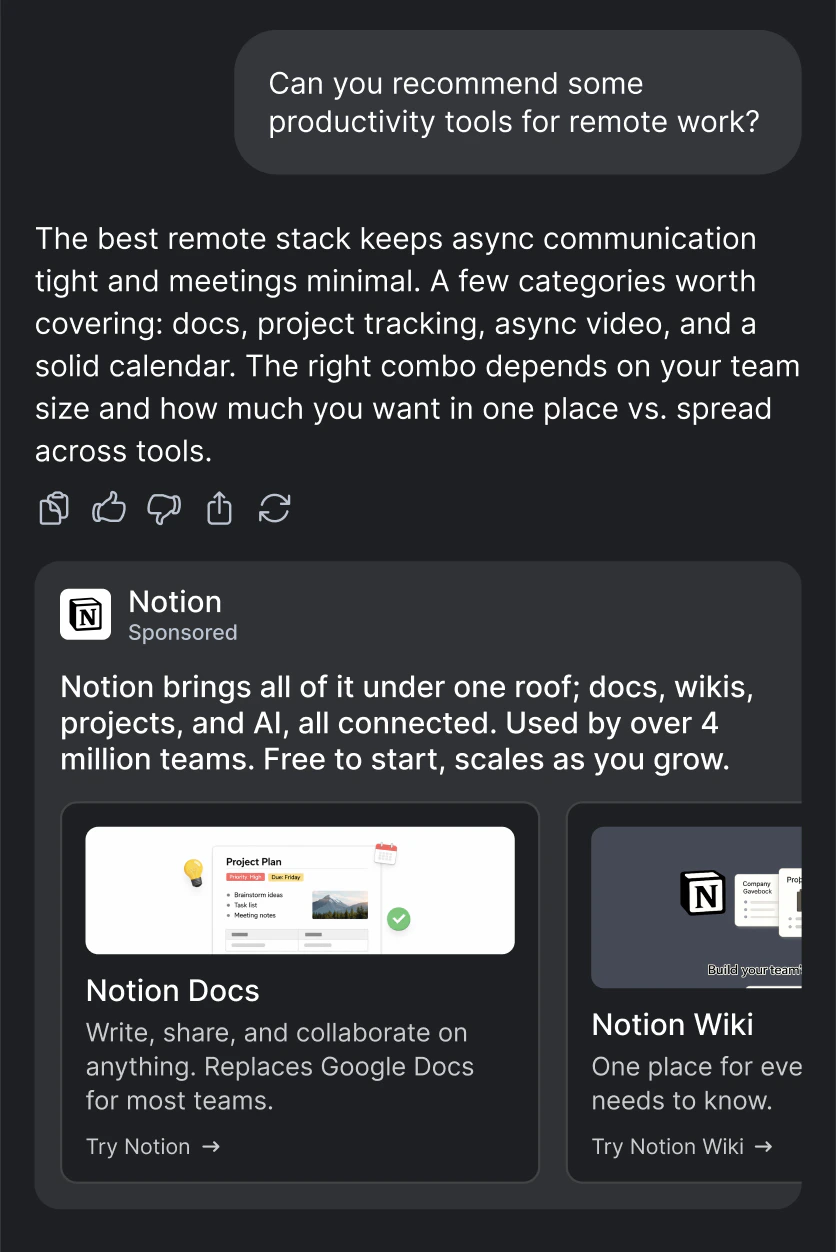Image resolution: width=836 pixels, height=1252 pixels.
Task: Select the user's question bubble
Action: tap(519, 102)
